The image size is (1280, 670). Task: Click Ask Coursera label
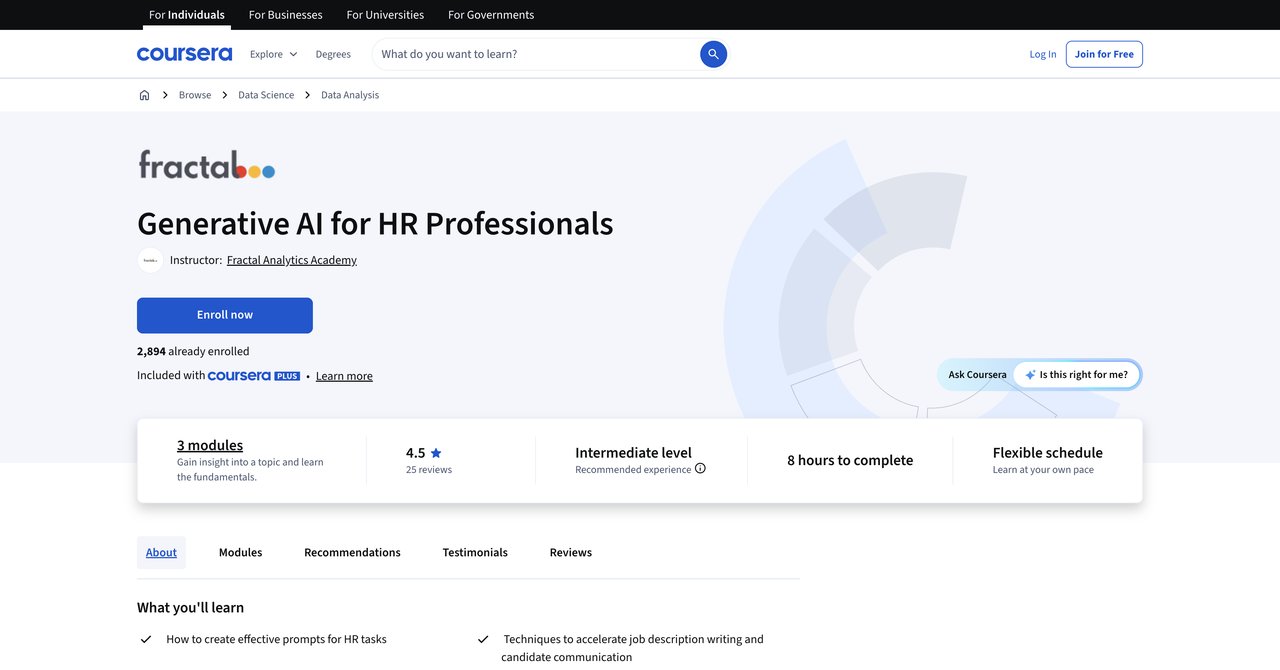[x=978, y=375]
